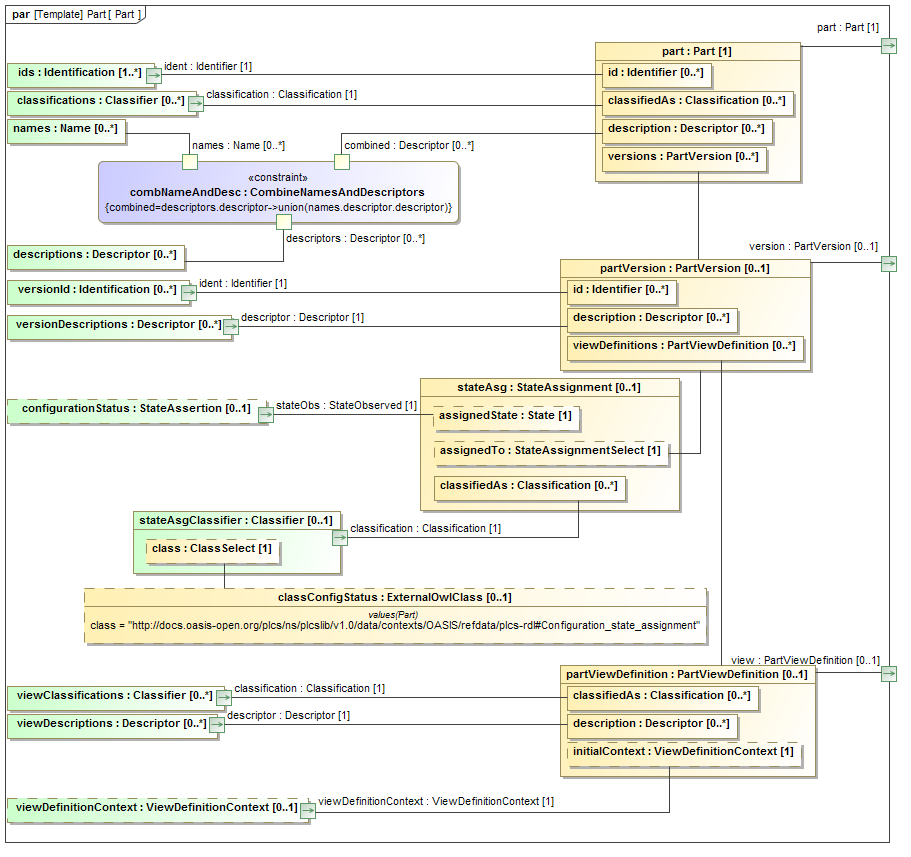Click classification label near classifications block
The width and height of the screenshot is (911, 857).
[282, 95]
